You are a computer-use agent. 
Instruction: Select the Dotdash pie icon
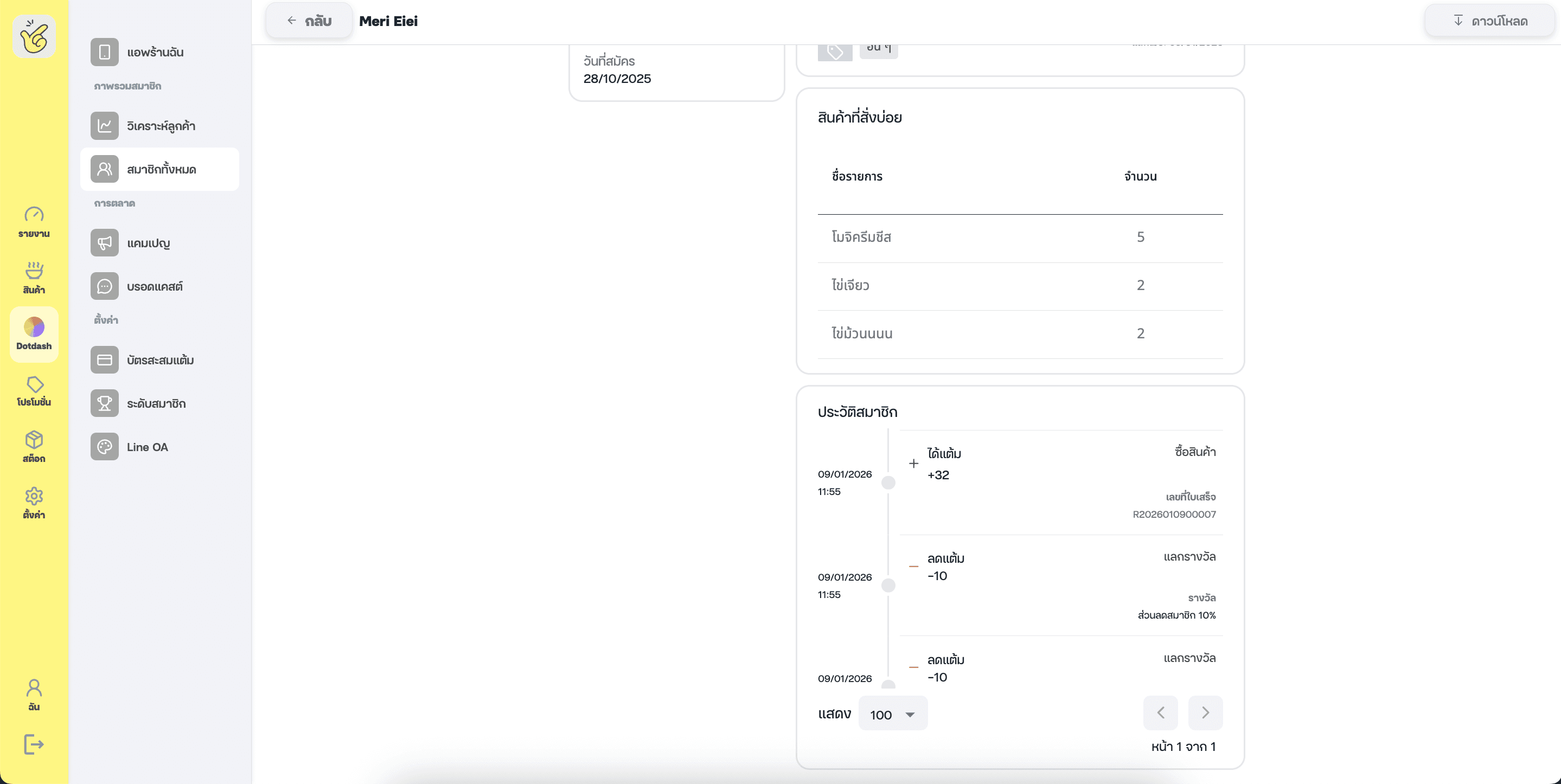click(34, 334)
